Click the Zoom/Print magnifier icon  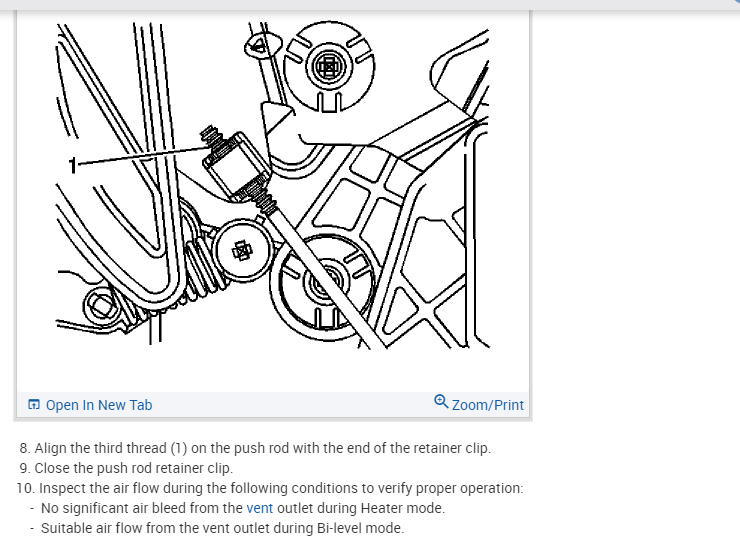[441, 402]
